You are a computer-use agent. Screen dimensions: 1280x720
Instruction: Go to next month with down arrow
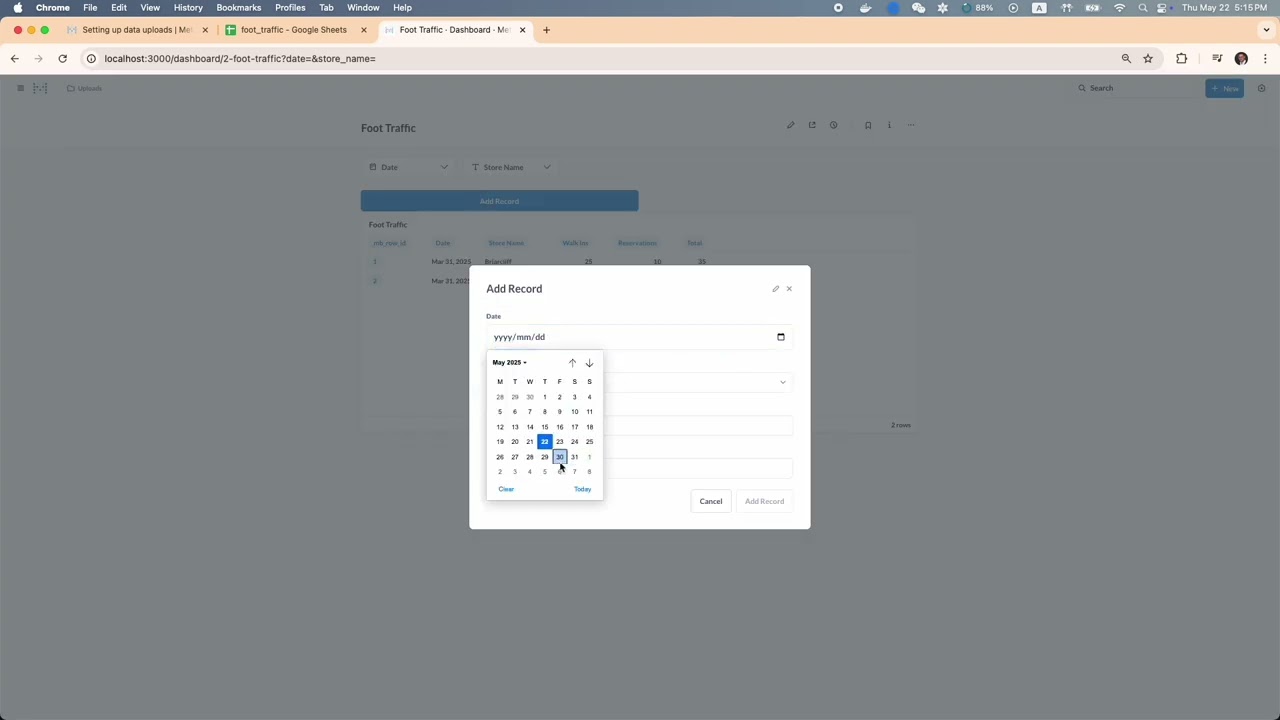[x=589, y=363]
